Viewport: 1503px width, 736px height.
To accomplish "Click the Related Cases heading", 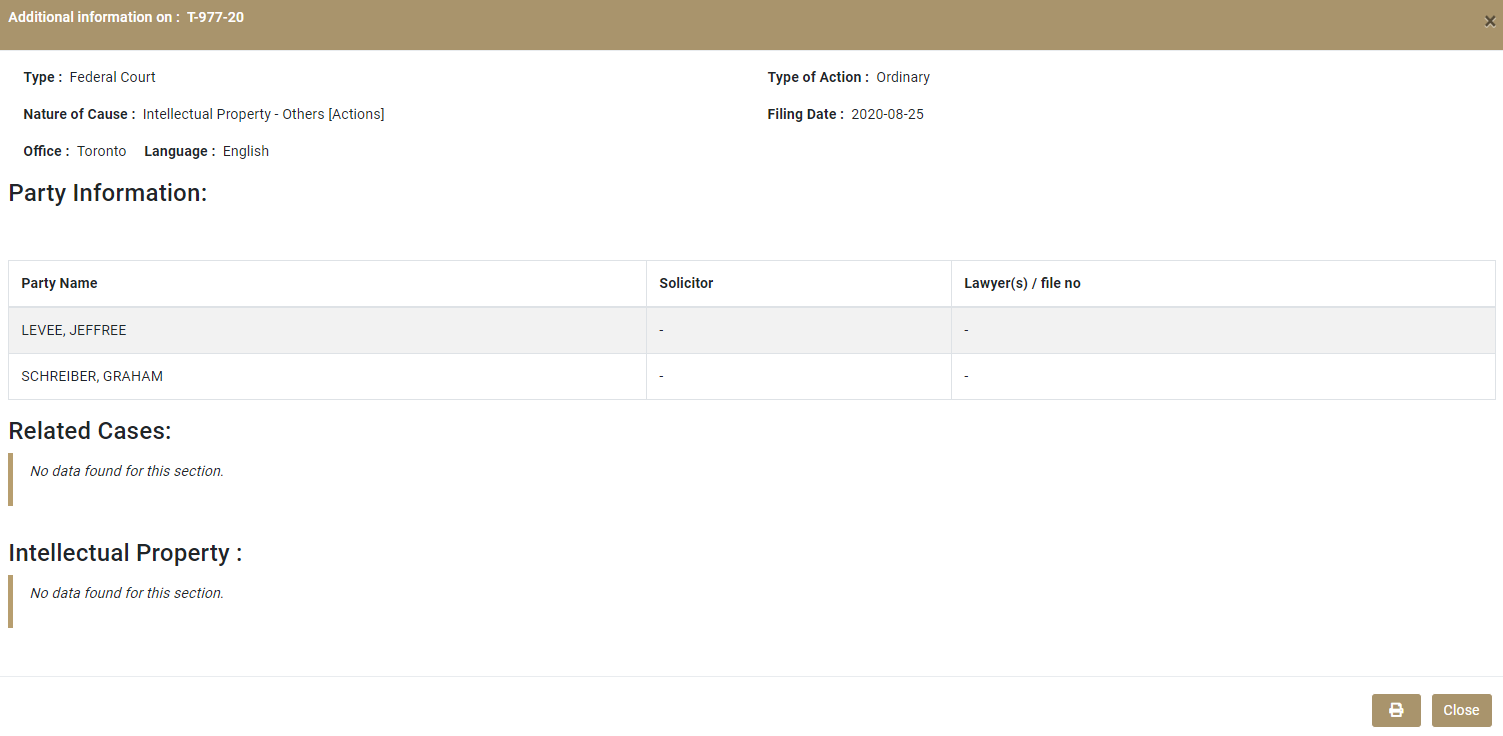I will click(90, 431).
